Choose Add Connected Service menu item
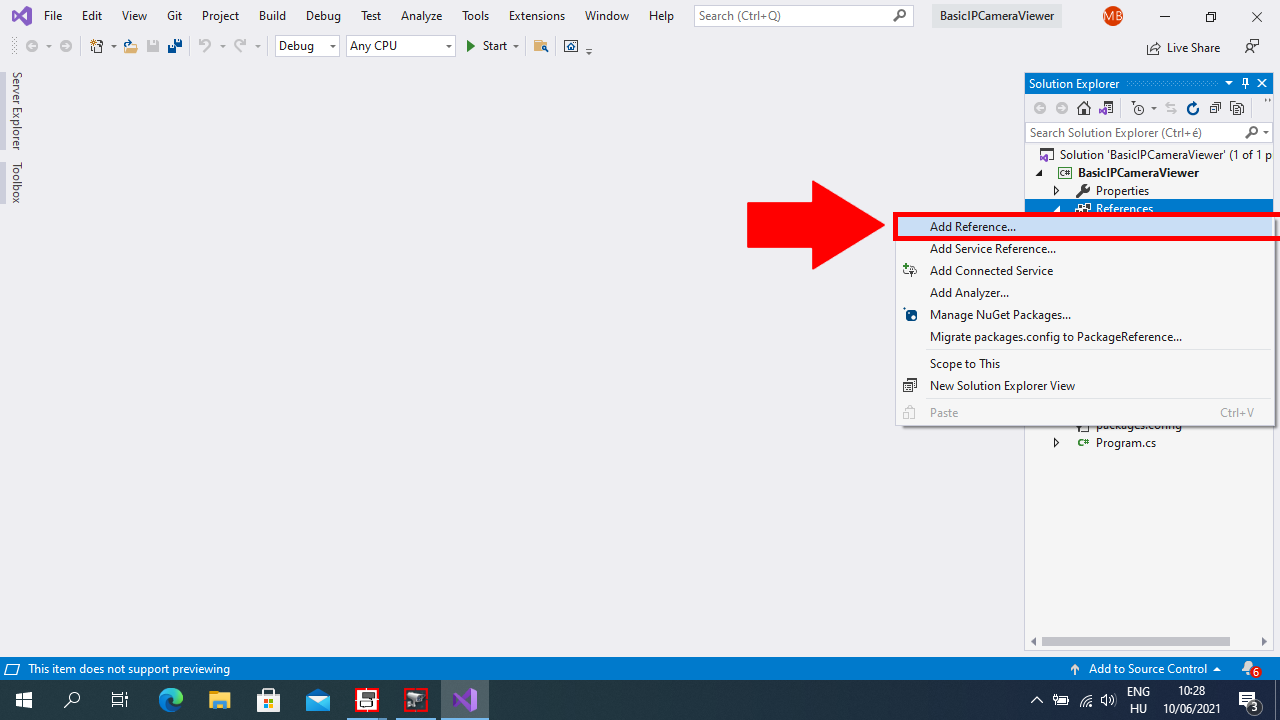The width and height of the screenshot is (1280, 720). (x=1085, y=271)
